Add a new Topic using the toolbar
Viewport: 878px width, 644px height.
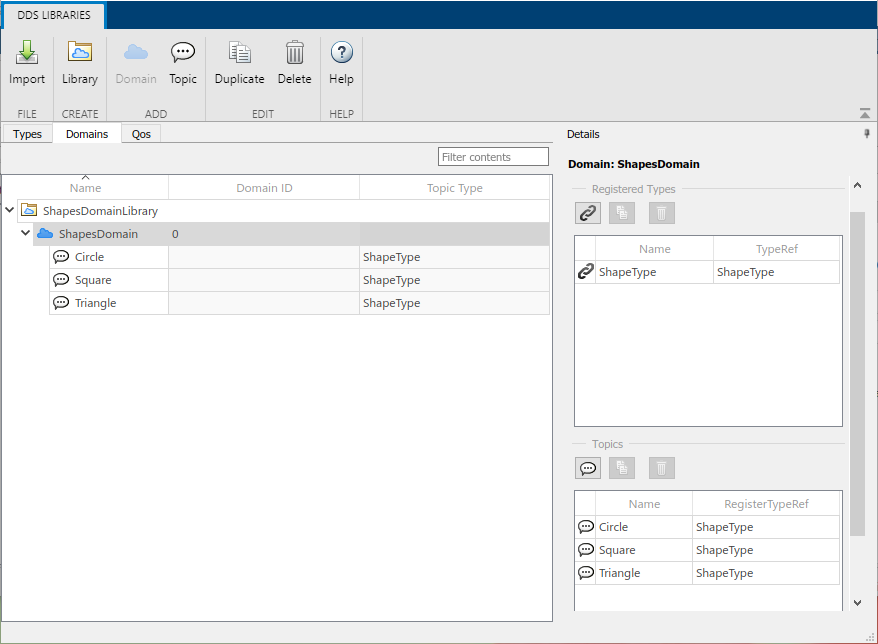pyautogui.click(x=183, y=62)
